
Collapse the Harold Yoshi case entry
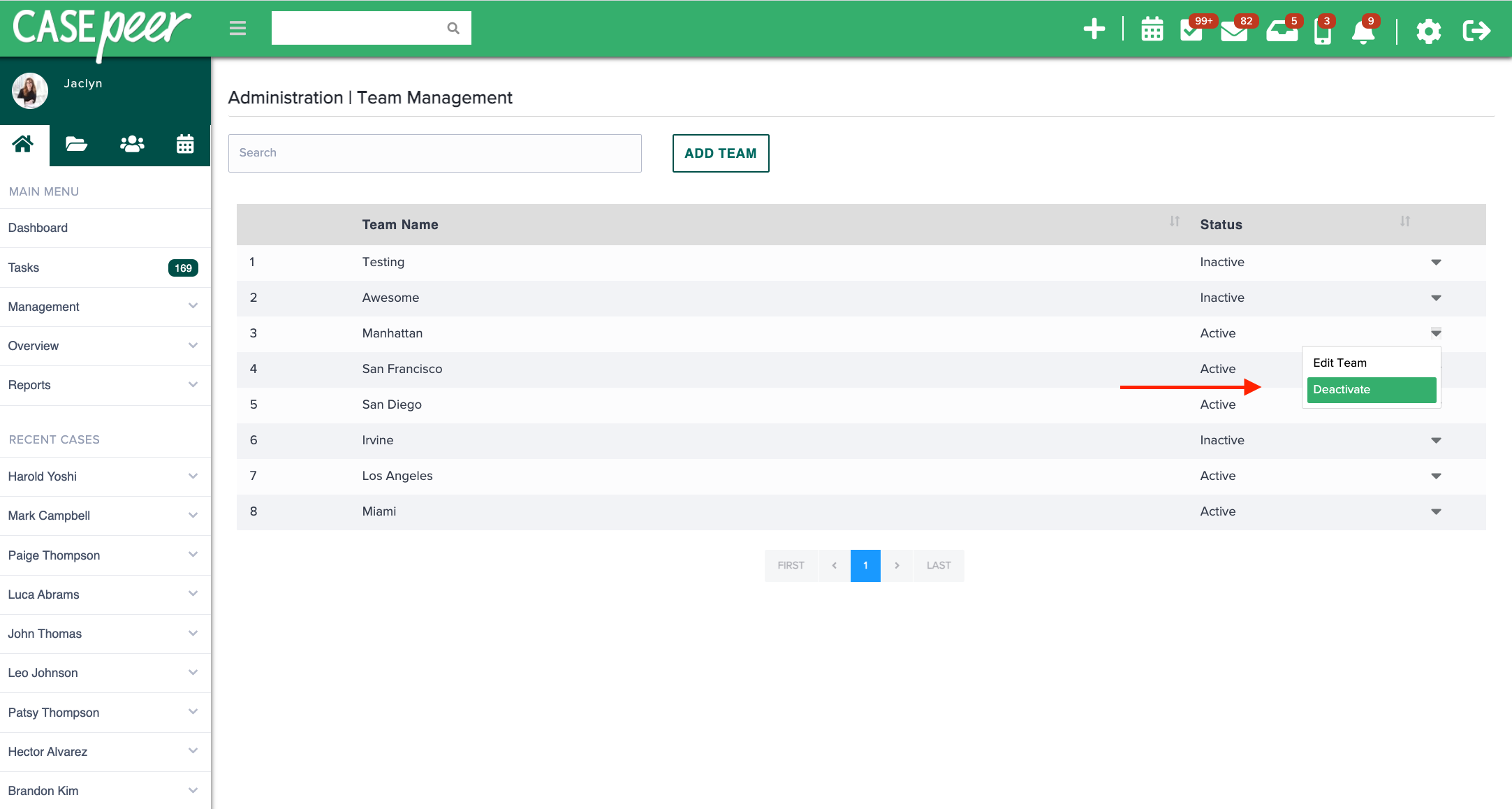point(193,476)
